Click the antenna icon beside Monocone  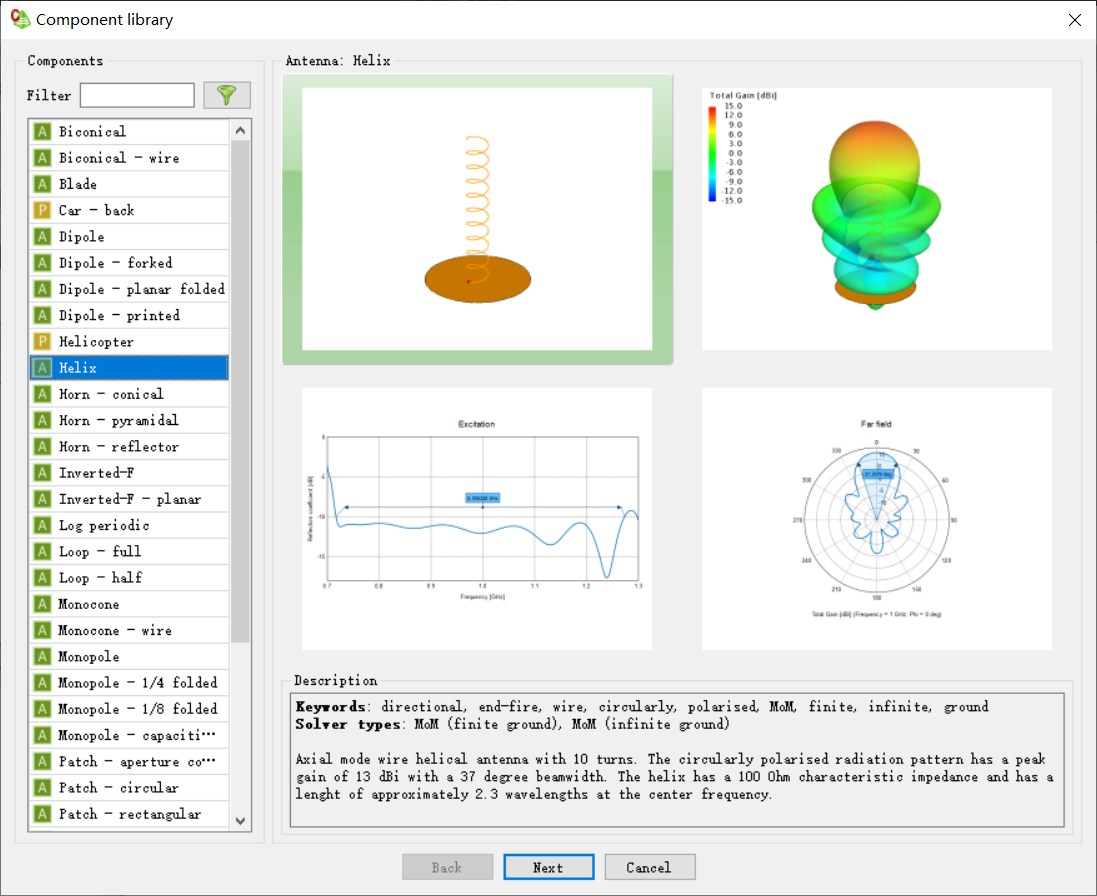coord(43,604)
